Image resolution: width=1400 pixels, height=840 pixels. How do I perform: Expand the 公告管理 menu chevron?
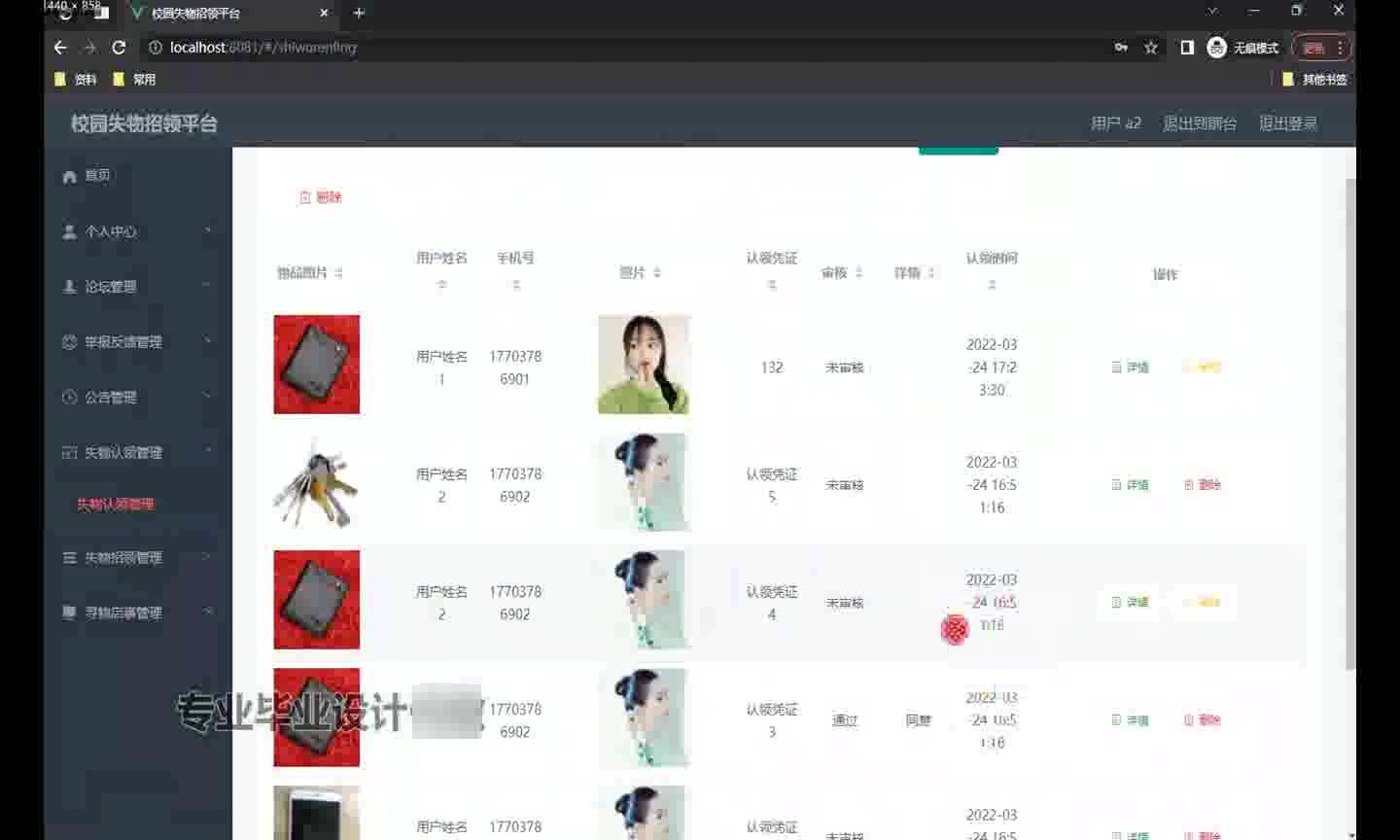coord(207,396)
